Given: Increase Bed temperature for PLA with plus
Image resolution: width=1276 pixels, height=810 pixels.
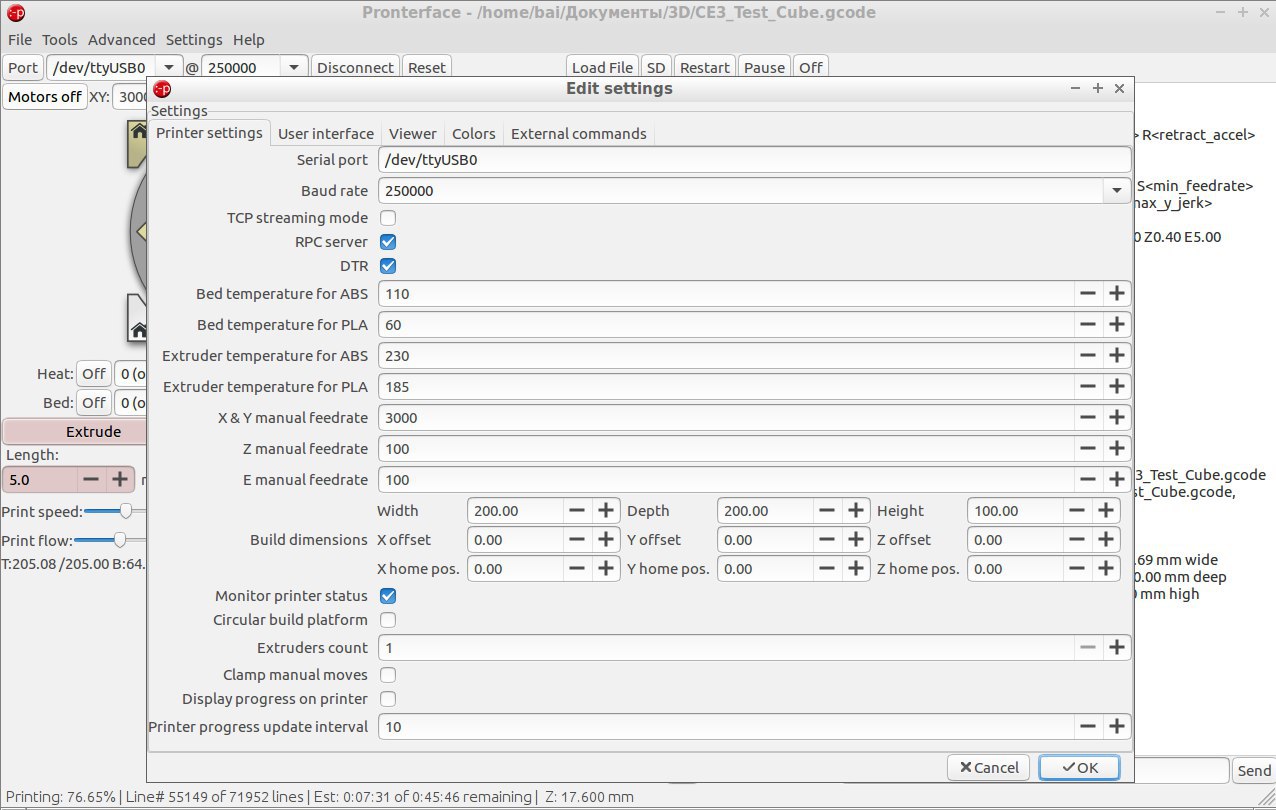Looking at the screenshot, I should [1117, 325].
